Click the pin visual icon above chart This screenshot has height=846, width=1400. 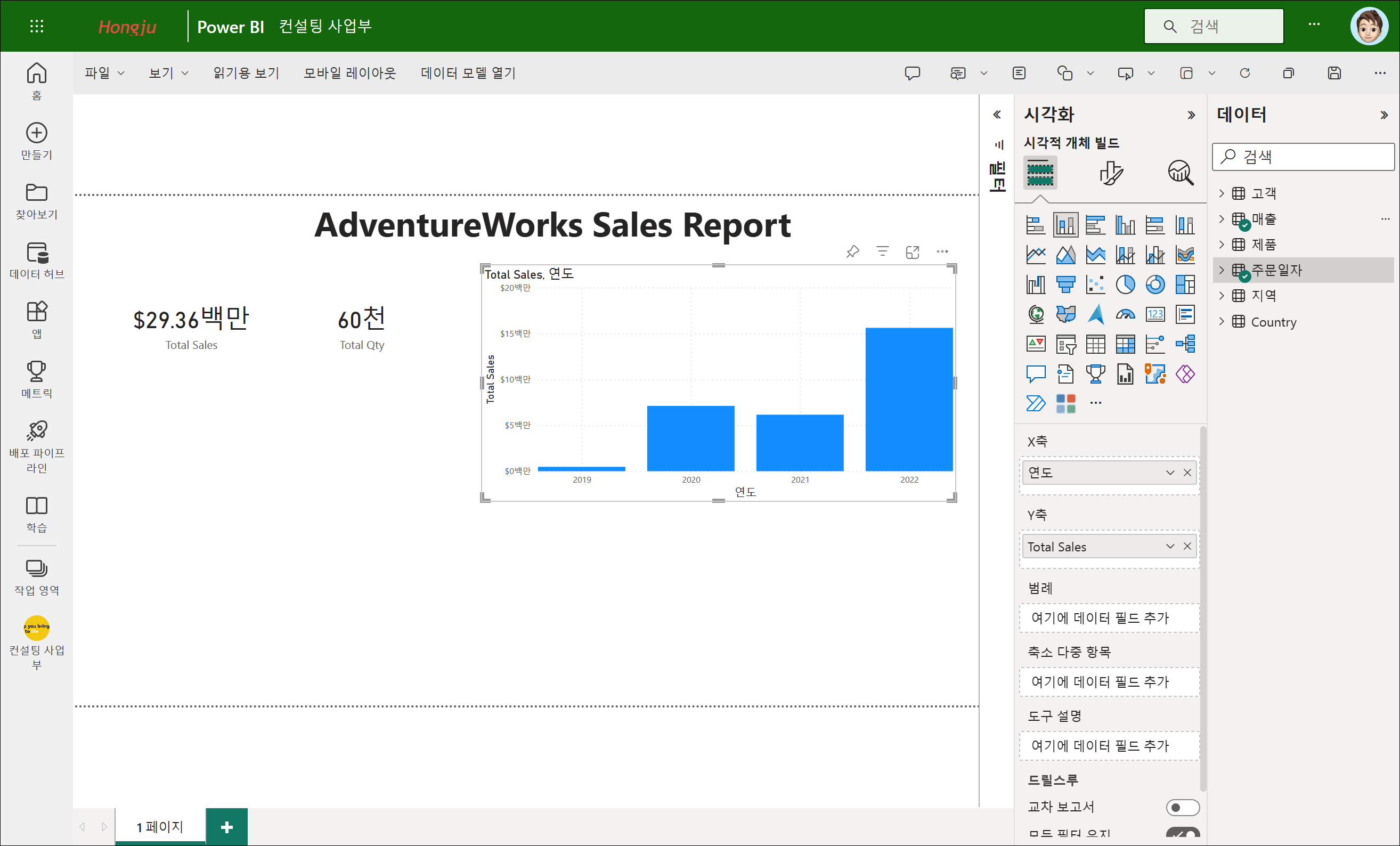click(852, 251)
